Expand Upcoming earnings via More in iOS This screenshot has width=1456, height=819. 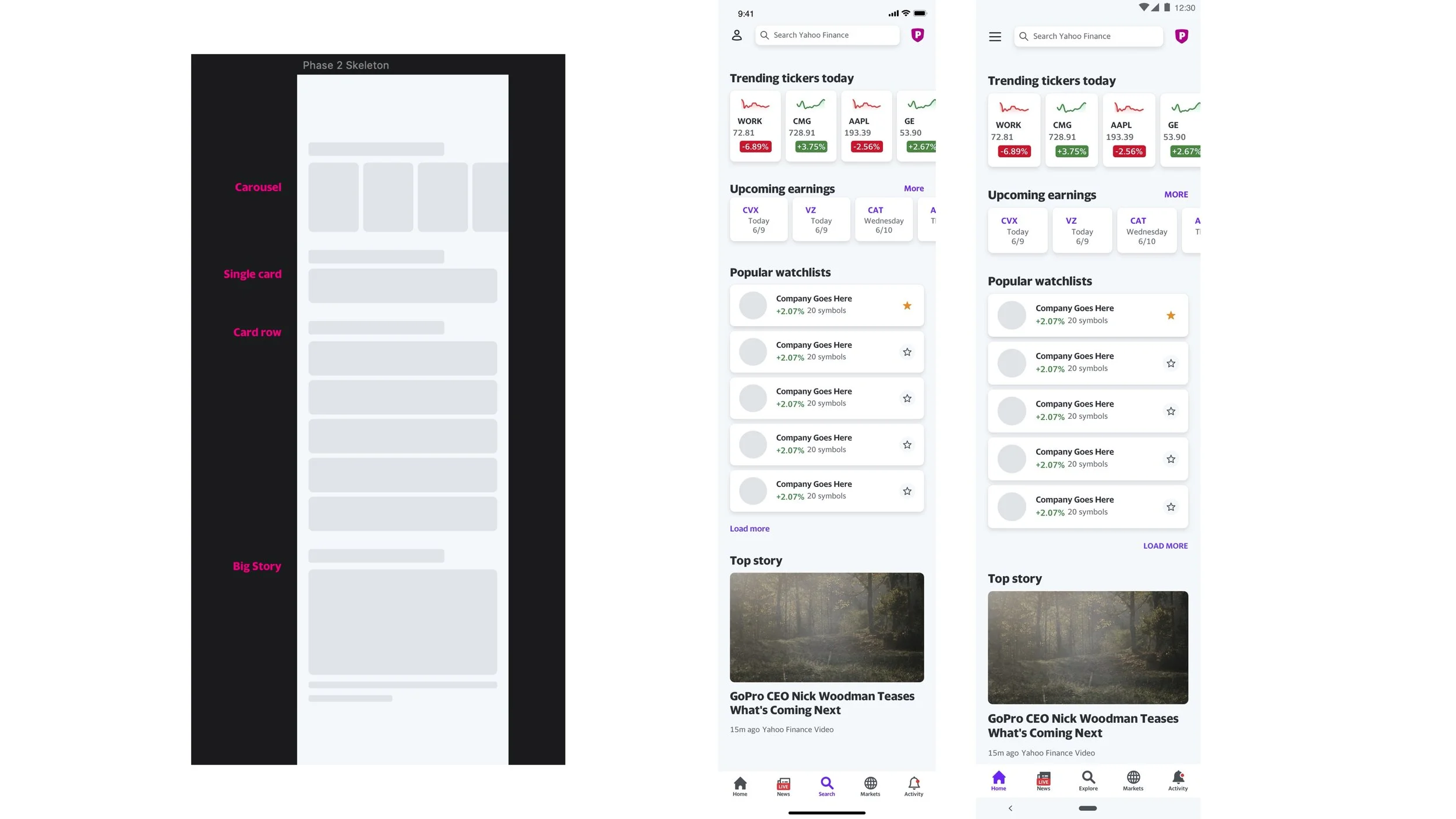coord(913,189)
